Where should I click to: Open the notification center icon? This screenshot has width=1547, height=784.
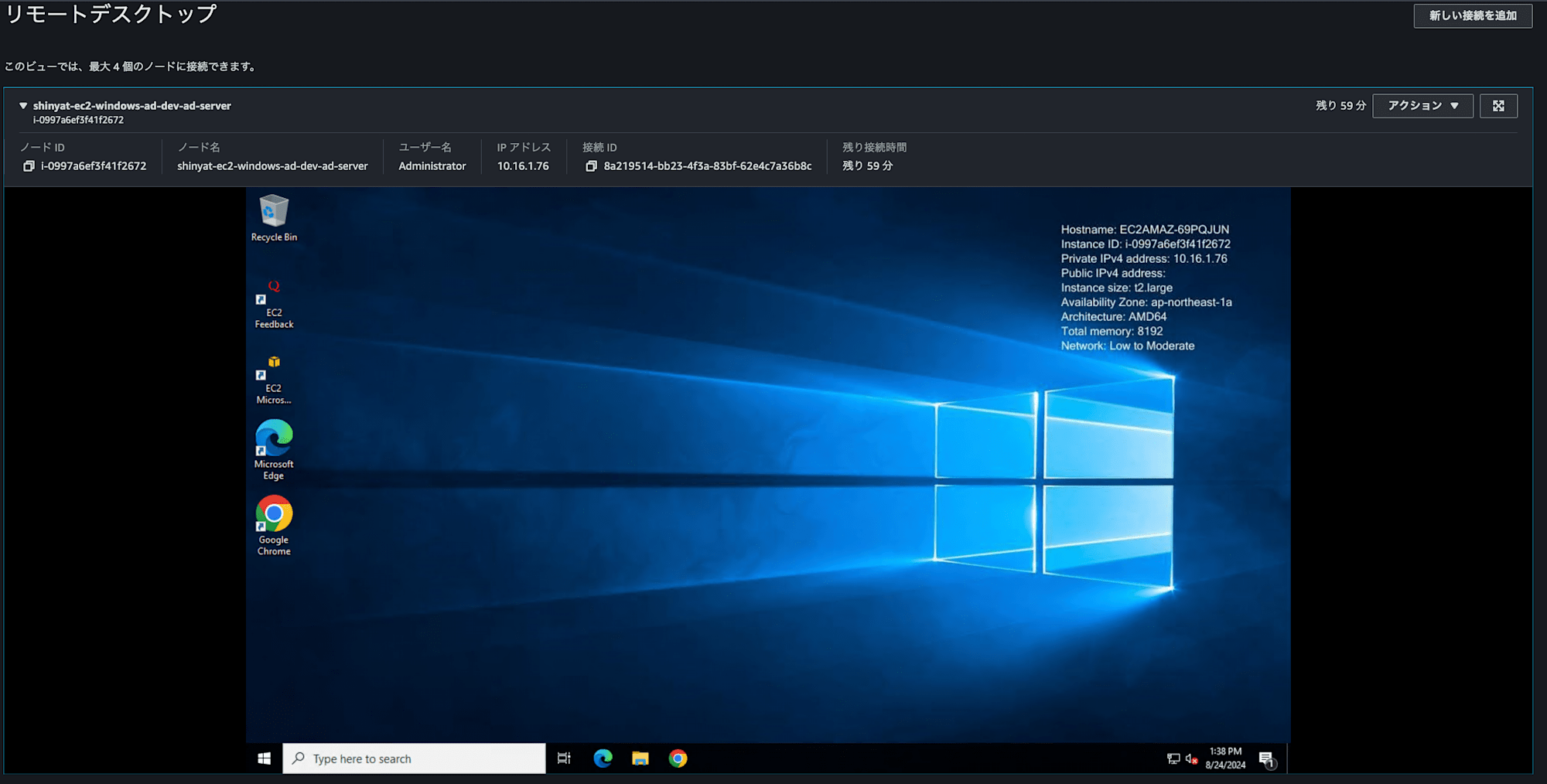[1266, 759]
